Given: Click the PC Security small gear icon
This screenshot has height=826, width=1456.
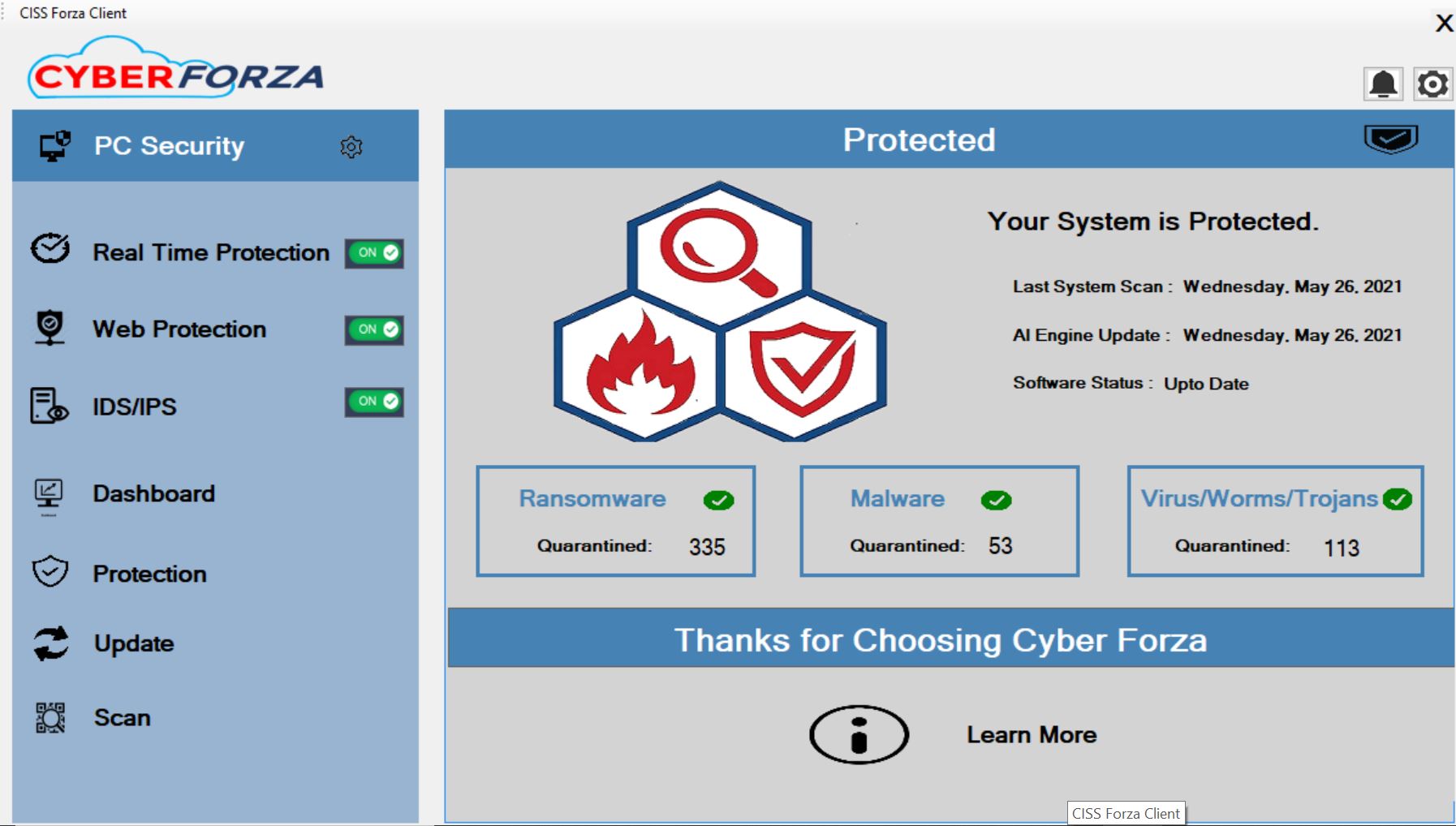Looking at the screenshot, I should coord(351,147).
